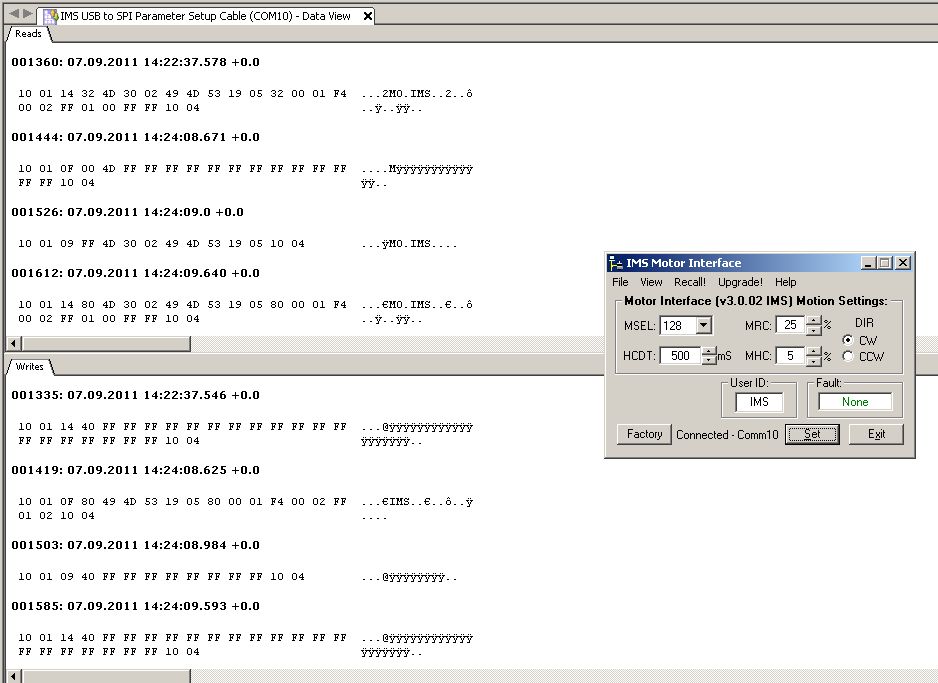This screenshot has height=683, width=938.
Task: Click the Upgrade! menu item
Action: [x=740, y=282]
